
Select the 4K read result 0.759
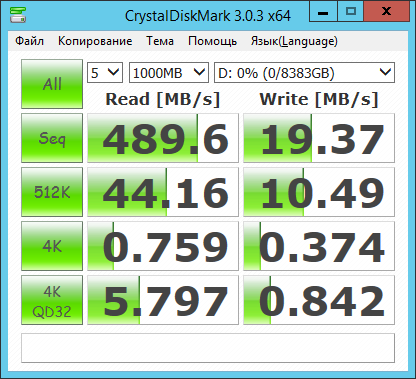coord(163,246)
